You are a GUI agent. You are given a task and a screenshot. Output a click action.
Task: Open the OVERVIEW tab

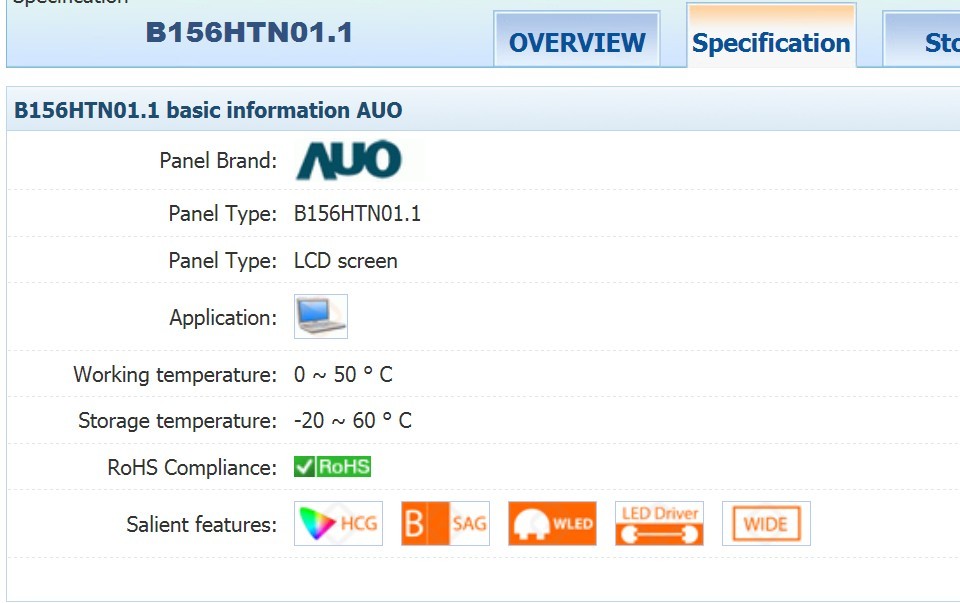pyautogui.click(x=577, y=39)
